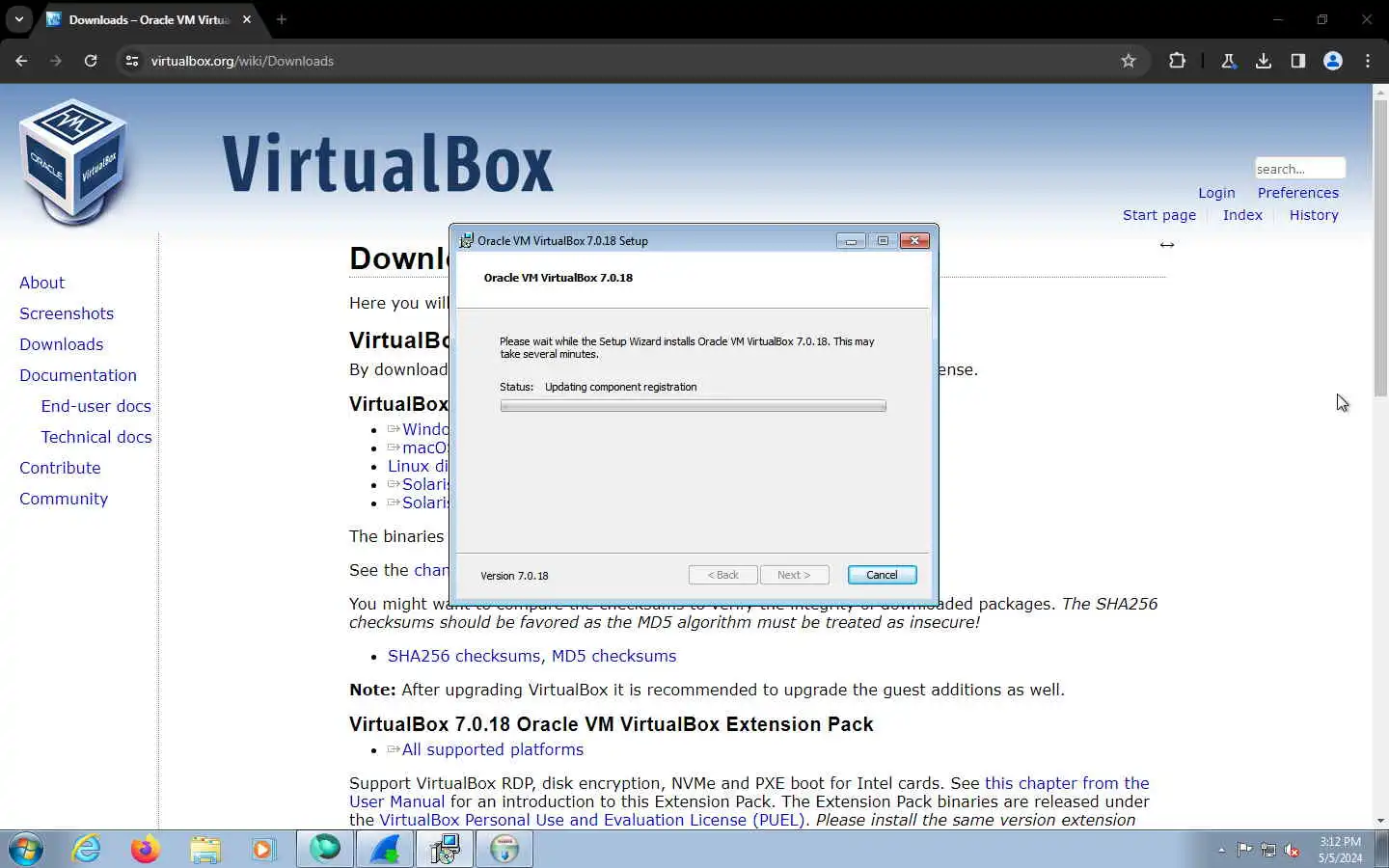Open Technical docs sidebar link
The image size is (1389, 868).
96,437
